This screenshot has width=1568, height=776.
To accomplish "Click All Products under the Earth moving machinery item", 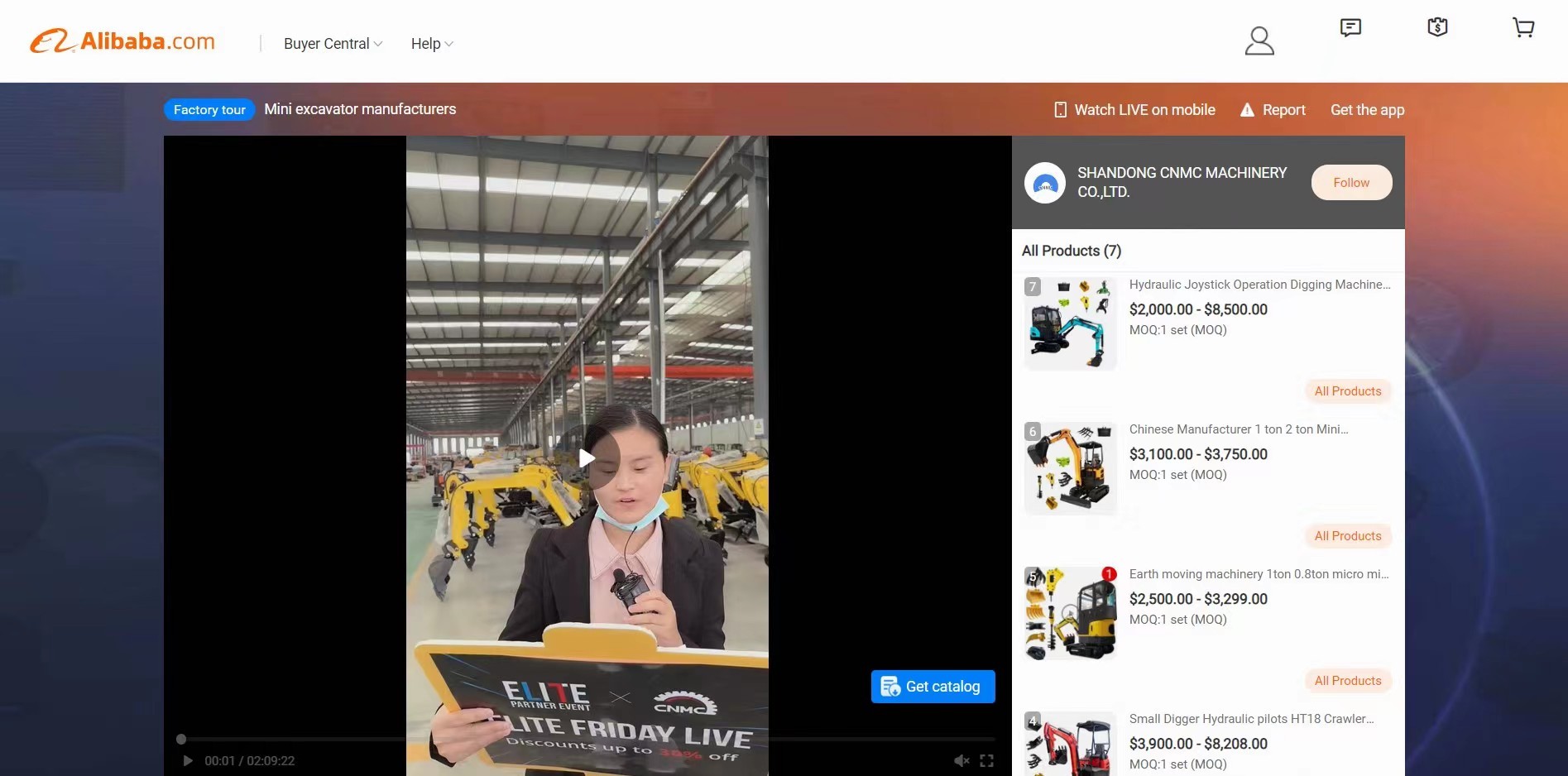I will pos(1348,681).
